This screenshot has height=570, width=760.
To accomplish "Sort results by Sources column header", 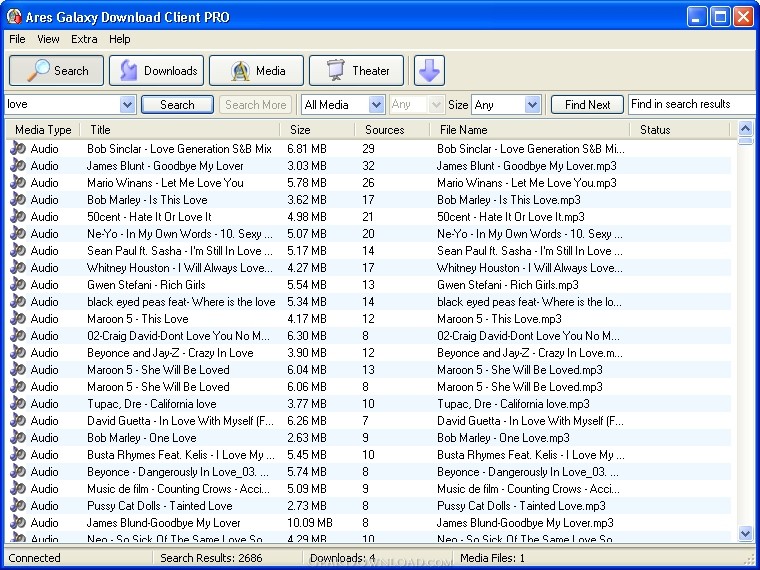I will (392, 129).
